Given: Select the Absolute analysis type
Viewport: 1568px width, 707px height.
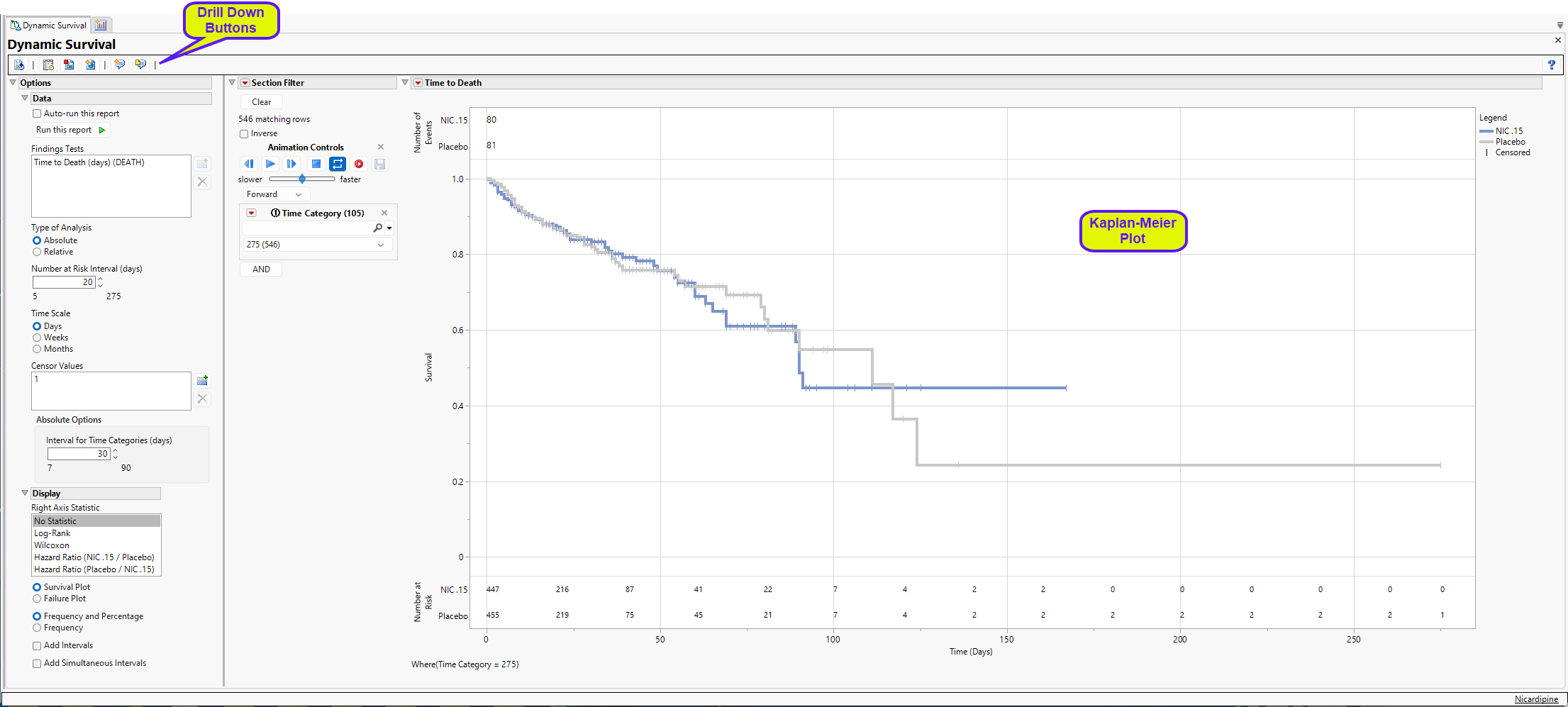Looking at the screenshot, I should (37, 240).
